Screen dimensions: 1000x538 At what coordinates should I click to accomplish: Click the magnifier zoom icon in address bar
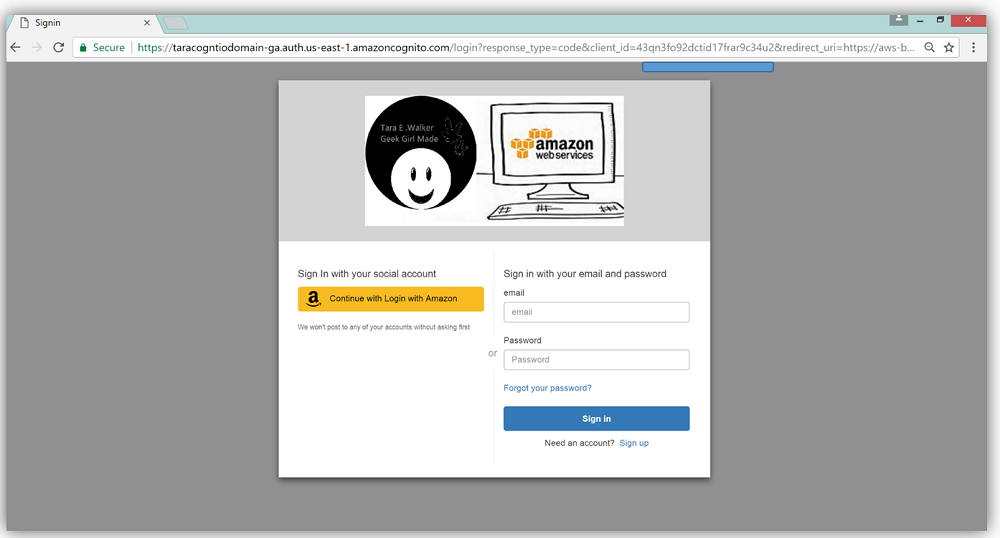pyautogui.click(x=929, y=47)
